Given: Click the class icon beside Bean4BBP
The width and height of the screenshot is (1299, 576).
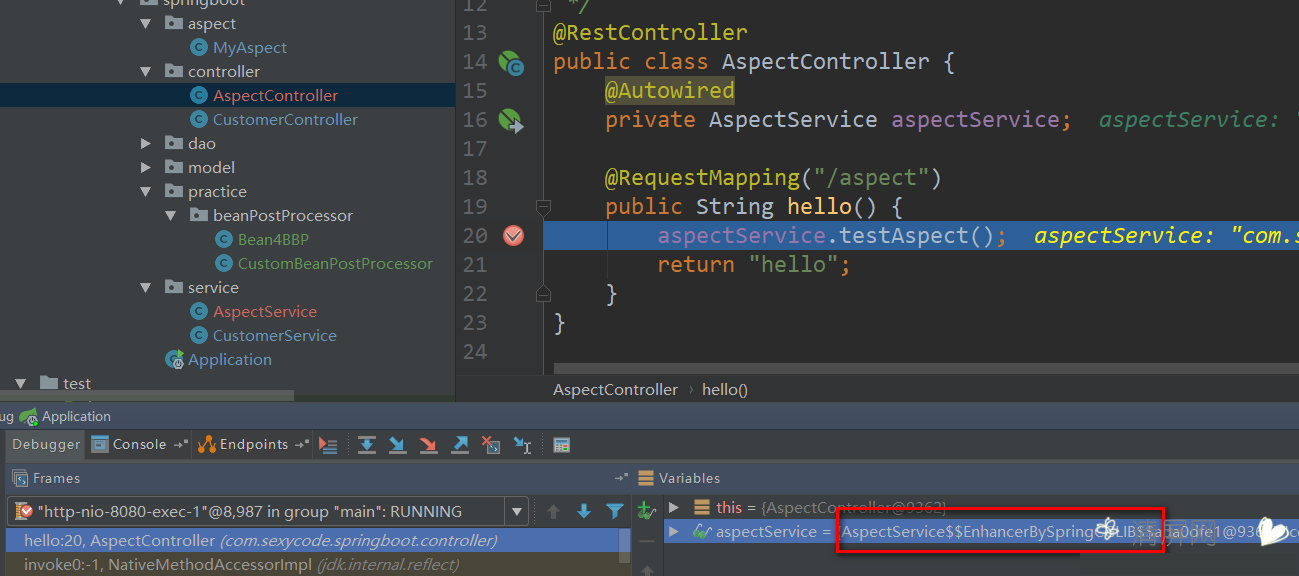Looking at the screenshot, I should click(223, 240).
